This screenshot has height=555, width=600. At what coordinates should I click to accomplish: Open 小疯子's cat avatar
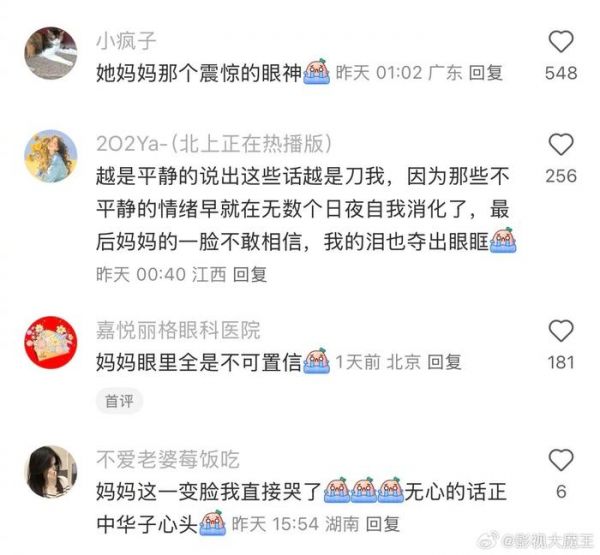51,53
